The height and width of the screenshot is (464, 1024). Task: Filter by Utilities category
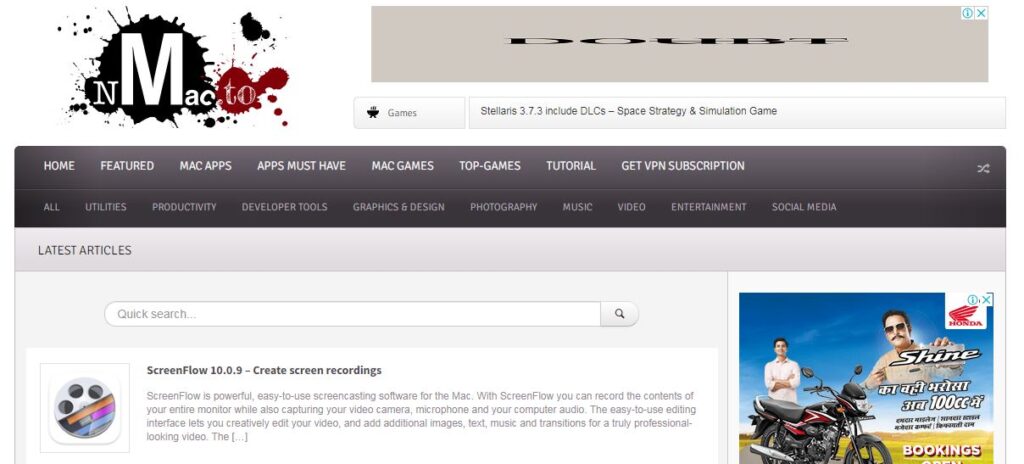(x=106, y=207)
